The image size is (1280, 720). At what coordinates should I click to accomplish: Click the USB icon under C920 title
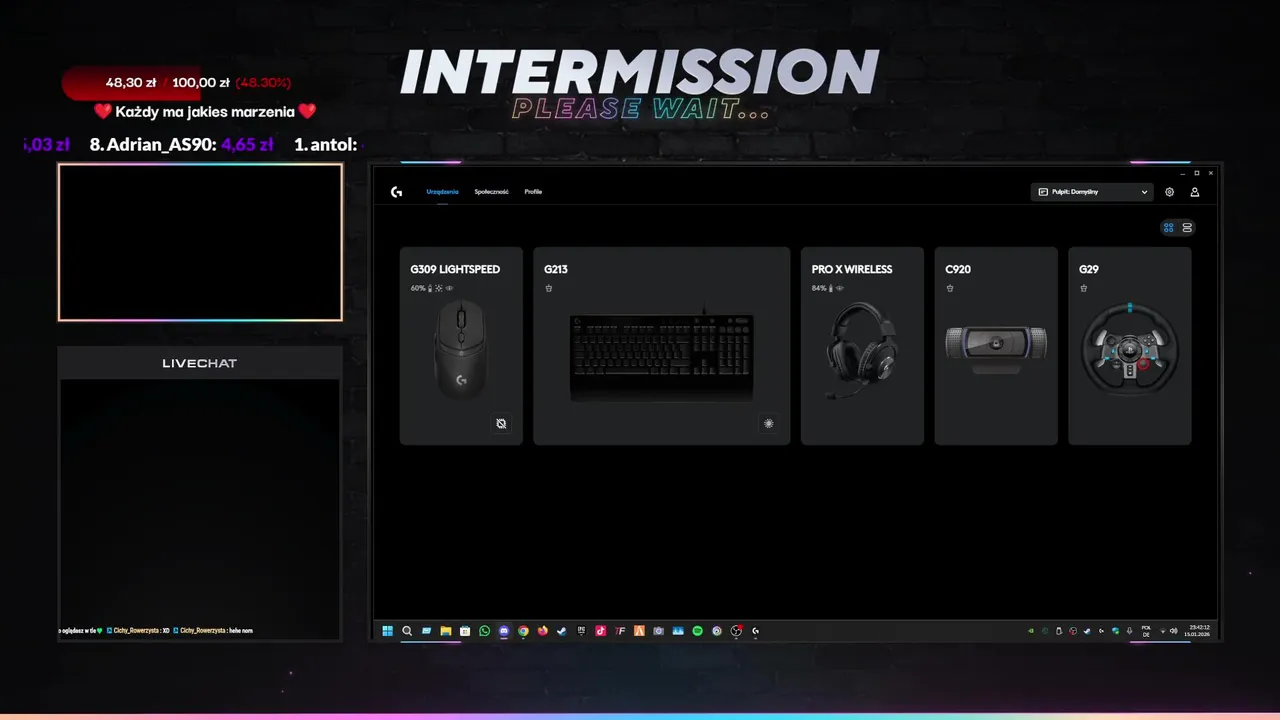(950, 288)
